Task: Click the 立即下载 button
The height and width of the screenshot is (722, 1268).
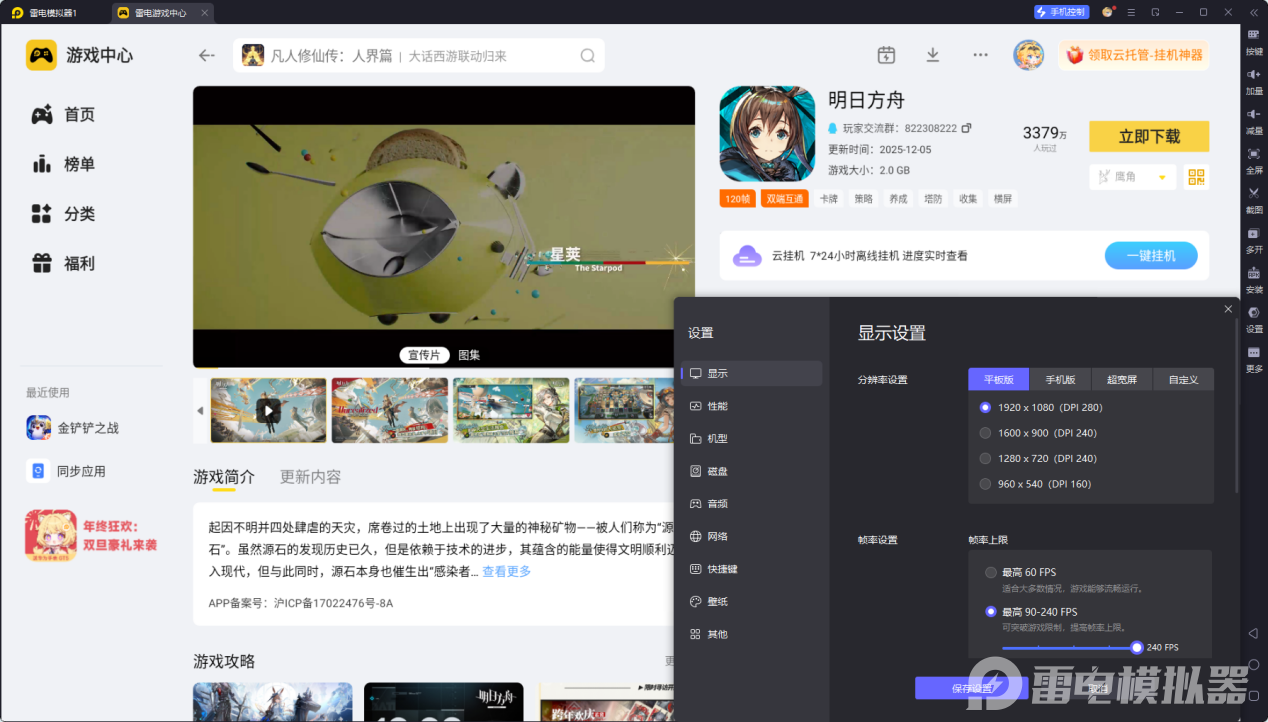Action: pos(1148,136)
